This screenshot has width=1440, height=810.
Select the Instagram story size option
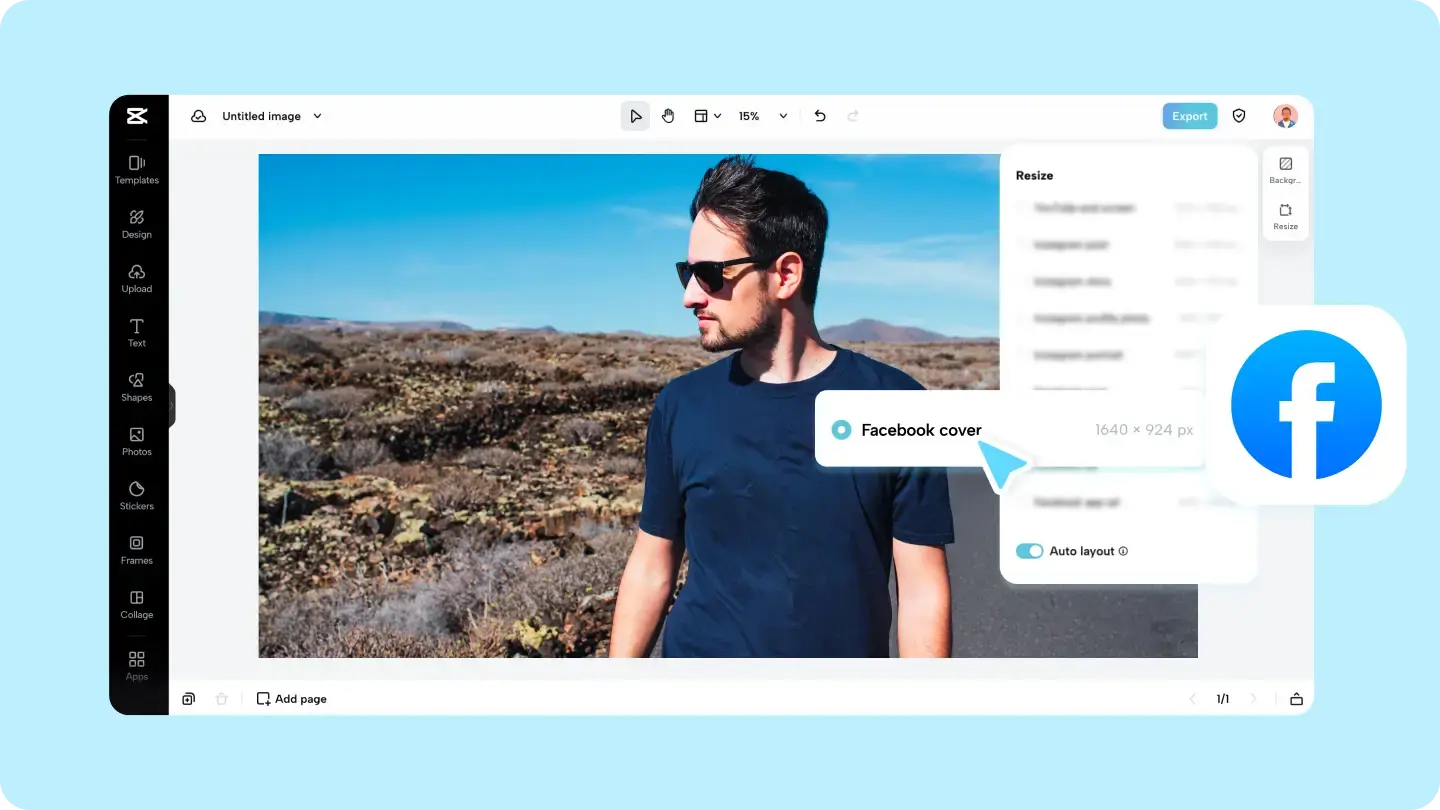click(1128, 282)
